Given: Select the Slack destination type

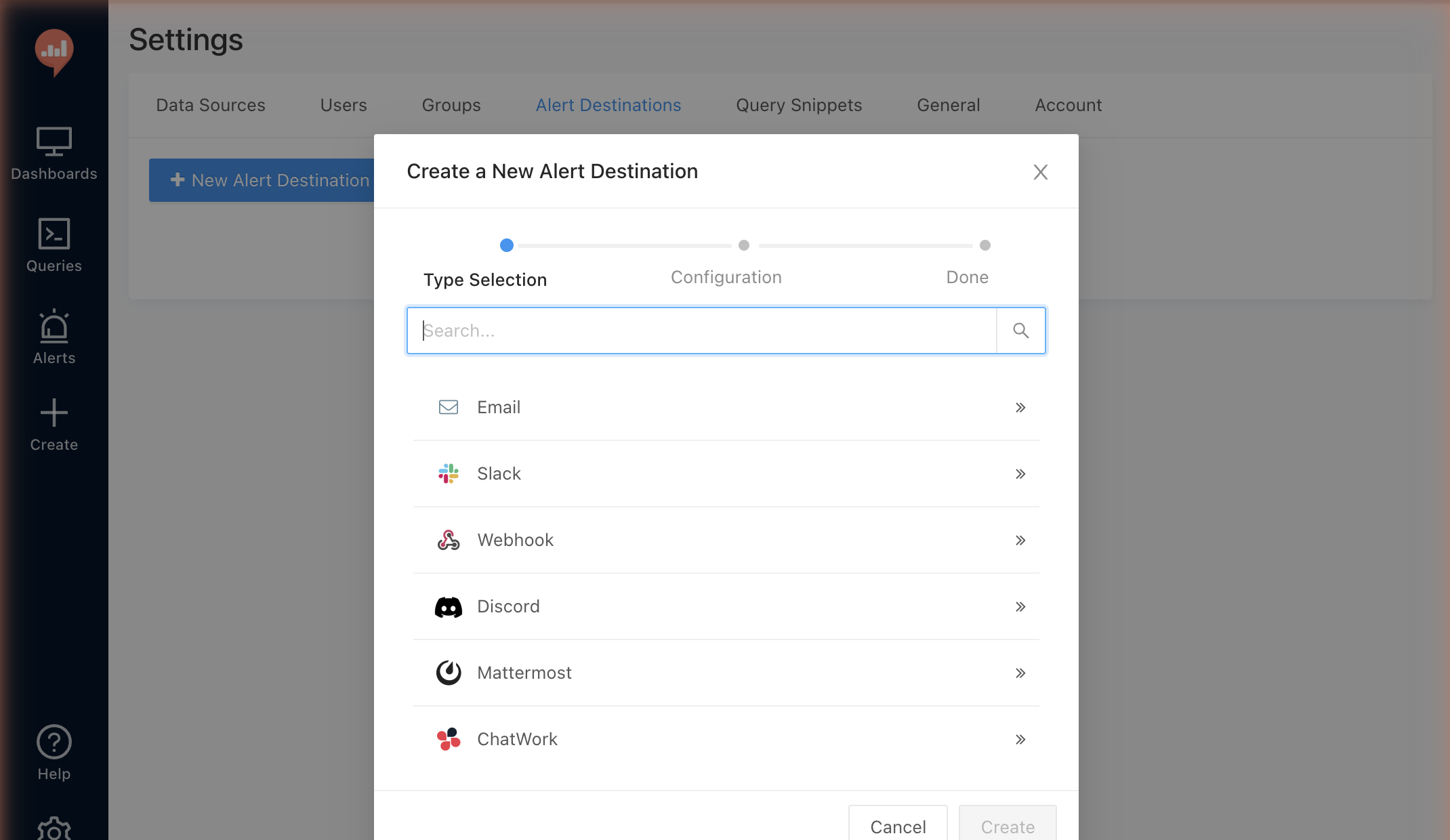Looking at the screenshot, I should coord(726,474).
